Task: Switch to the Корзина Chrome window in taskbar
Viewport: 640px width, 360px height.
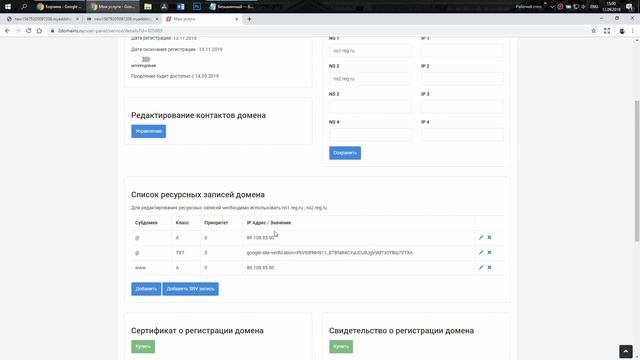Action: pos(60,7)
